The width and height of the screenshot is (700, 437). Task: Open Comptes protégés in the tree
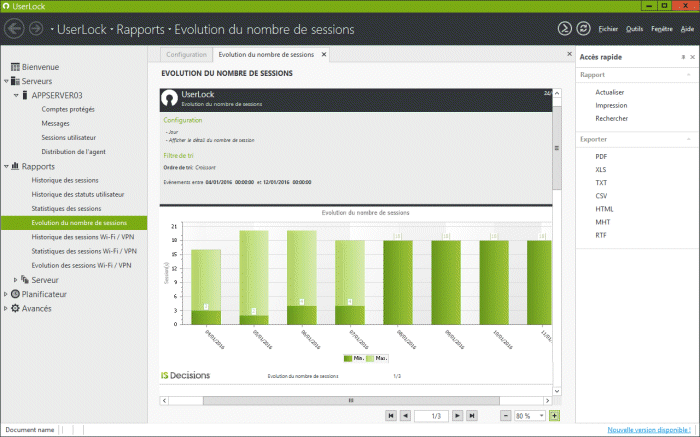click(68, 109)
